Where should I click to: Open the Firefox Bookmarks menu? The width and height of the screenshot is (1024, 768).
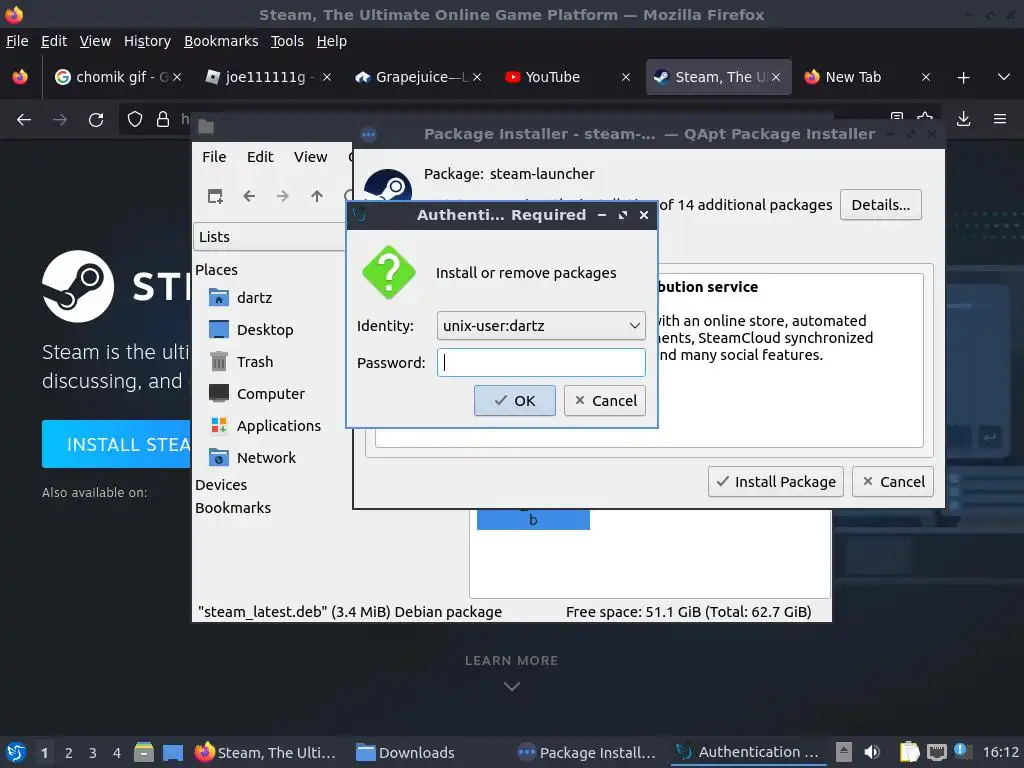coord(221,41)
